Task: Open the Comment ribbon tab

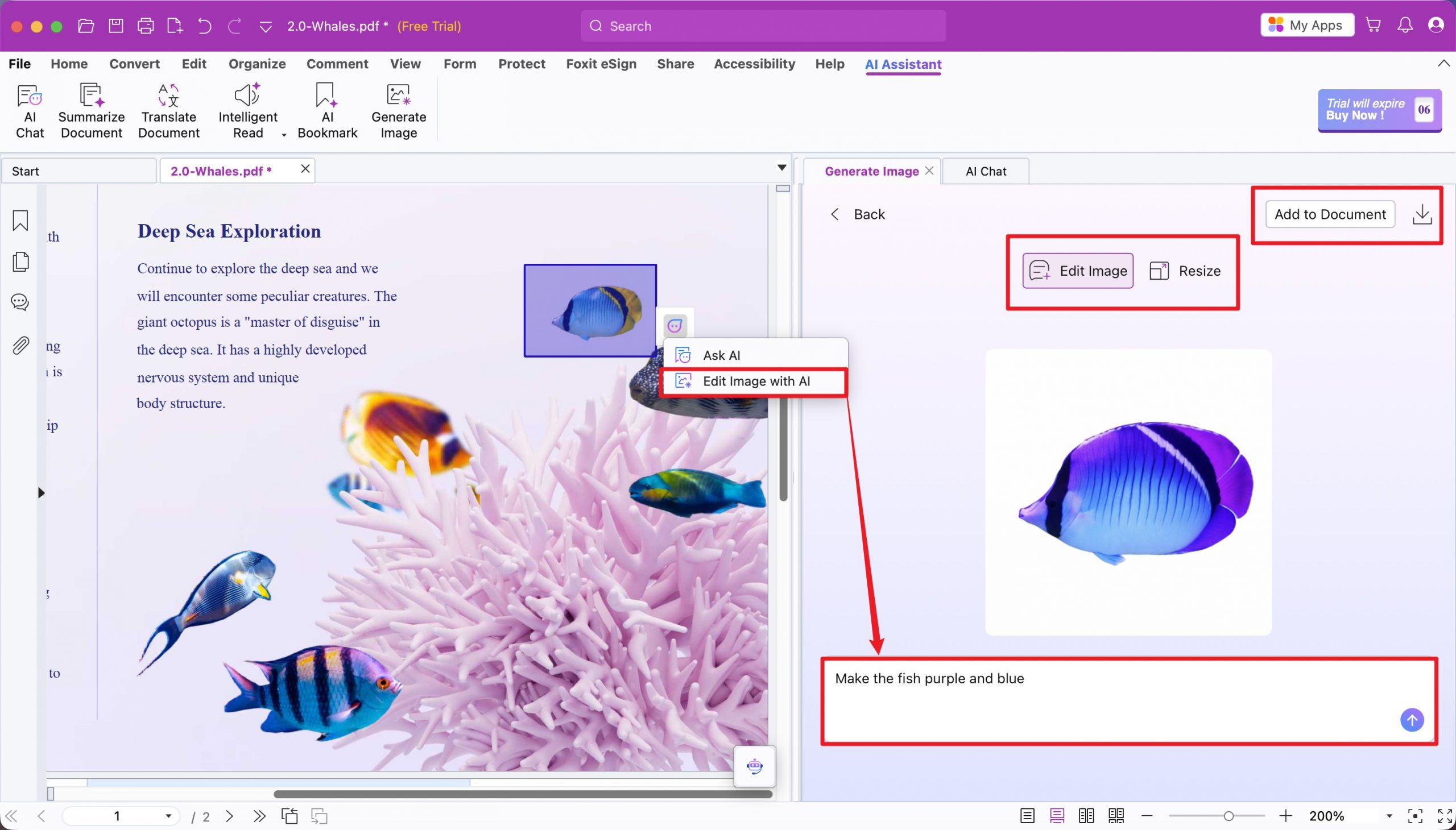Action: point(337,64)
